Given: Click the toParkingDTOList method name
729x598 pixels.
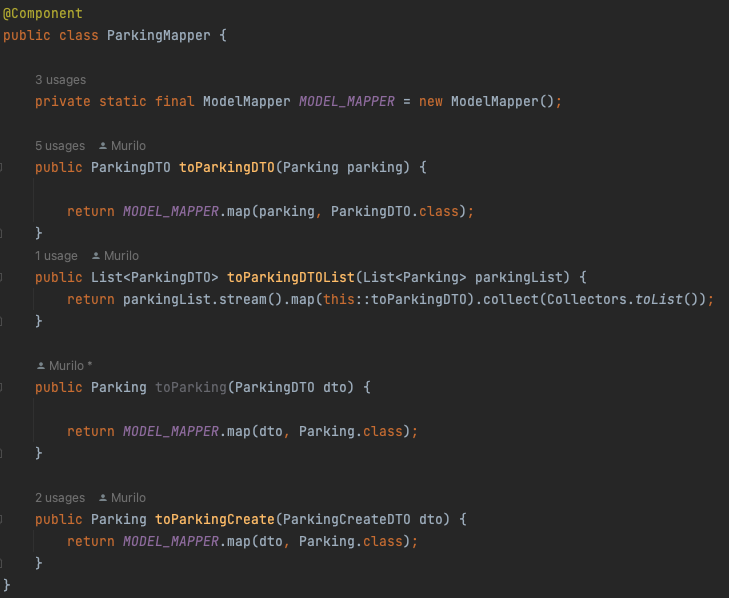Looking at the screenshot, I should coord(291,277).
